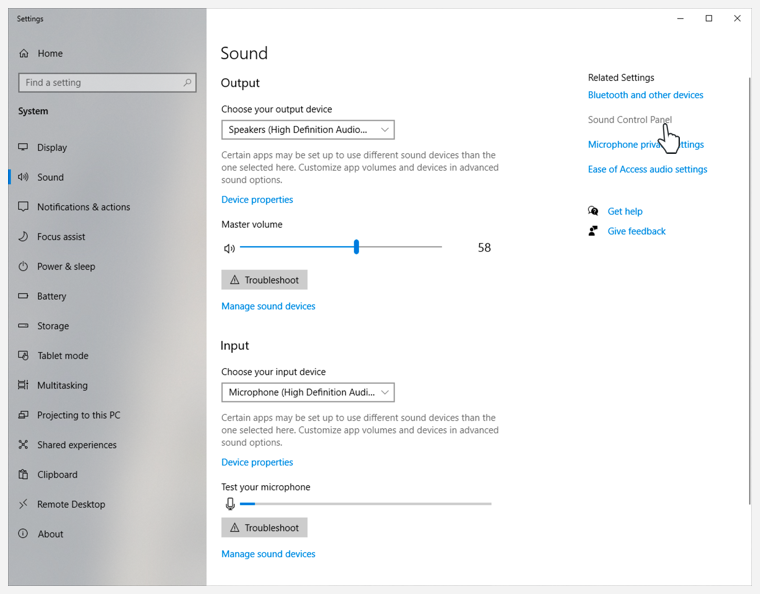Image resolution: width=760 pixels, height=594 pixels.
Task: Mute master volume via the speaker icon
Action: (229, 248)
